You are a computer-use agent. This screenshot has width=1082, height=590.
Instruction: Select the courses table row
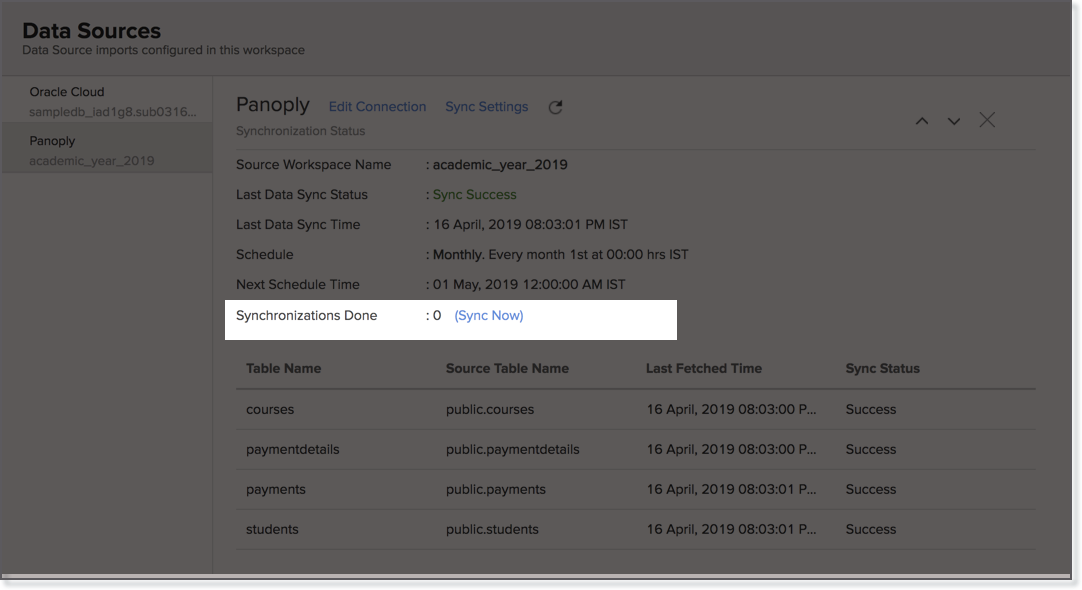pyautogui.click(x=270, y=409)
